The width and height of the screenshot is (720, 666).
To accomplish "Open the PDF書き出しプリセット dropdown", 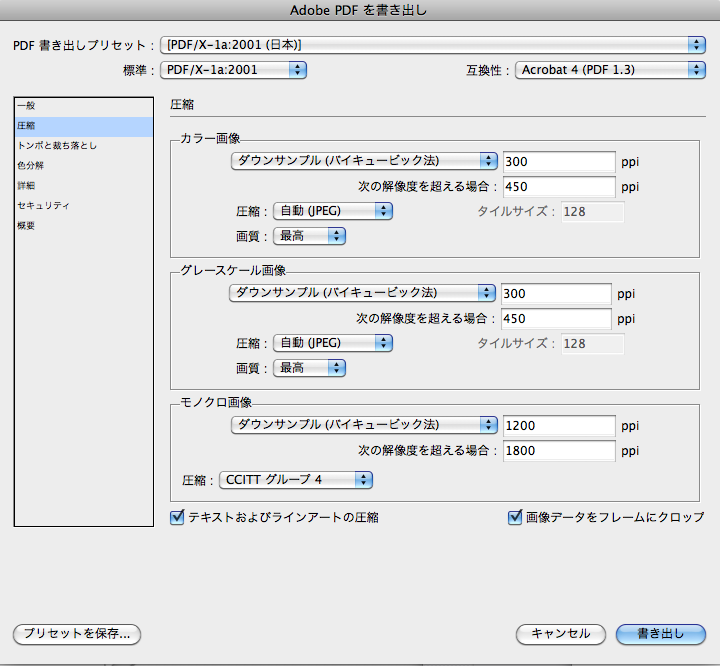I will [x=433, y=45].
